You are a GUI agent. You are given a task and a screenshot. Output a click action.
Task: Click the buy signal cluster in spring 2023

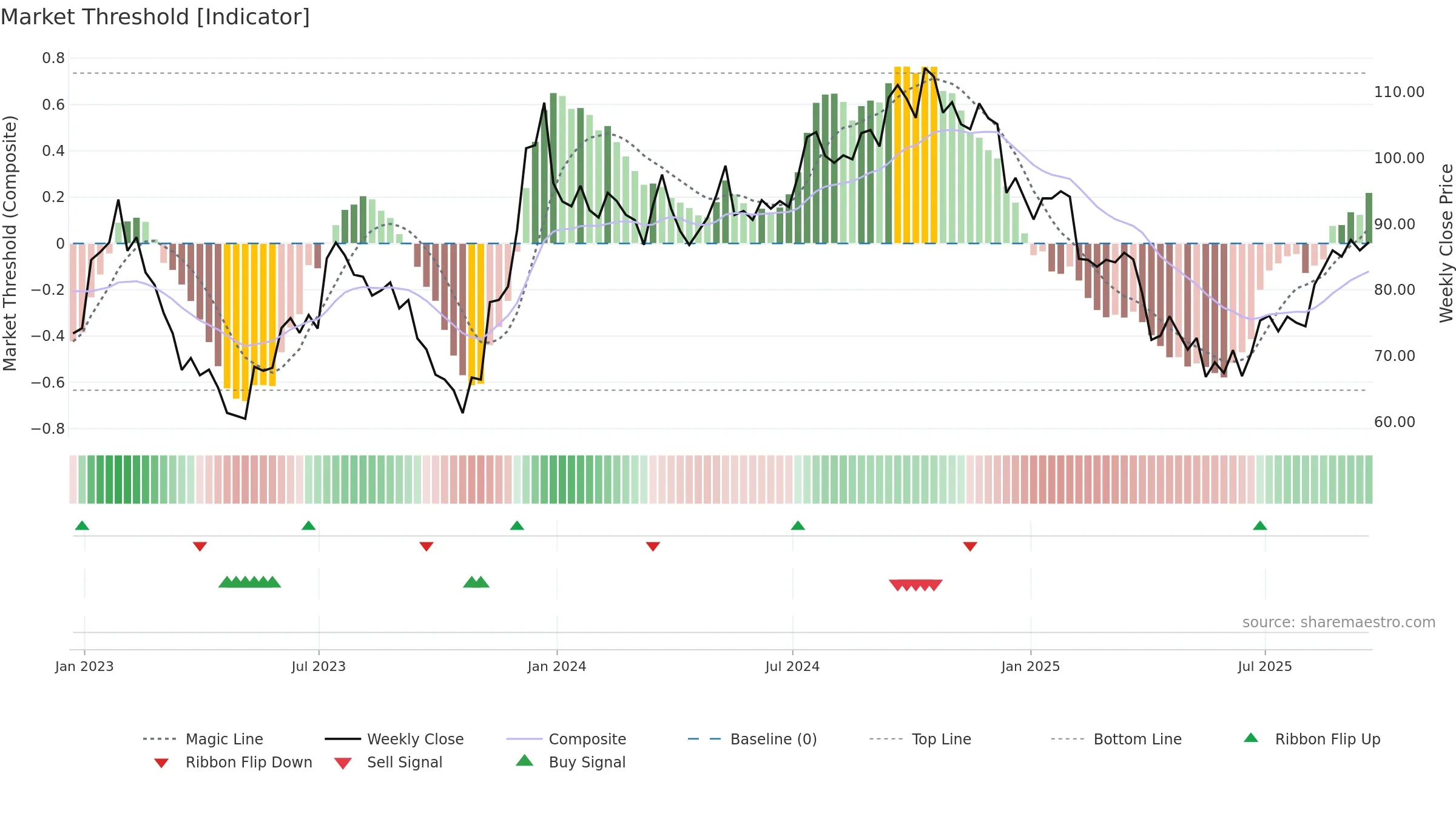[249, 582]
